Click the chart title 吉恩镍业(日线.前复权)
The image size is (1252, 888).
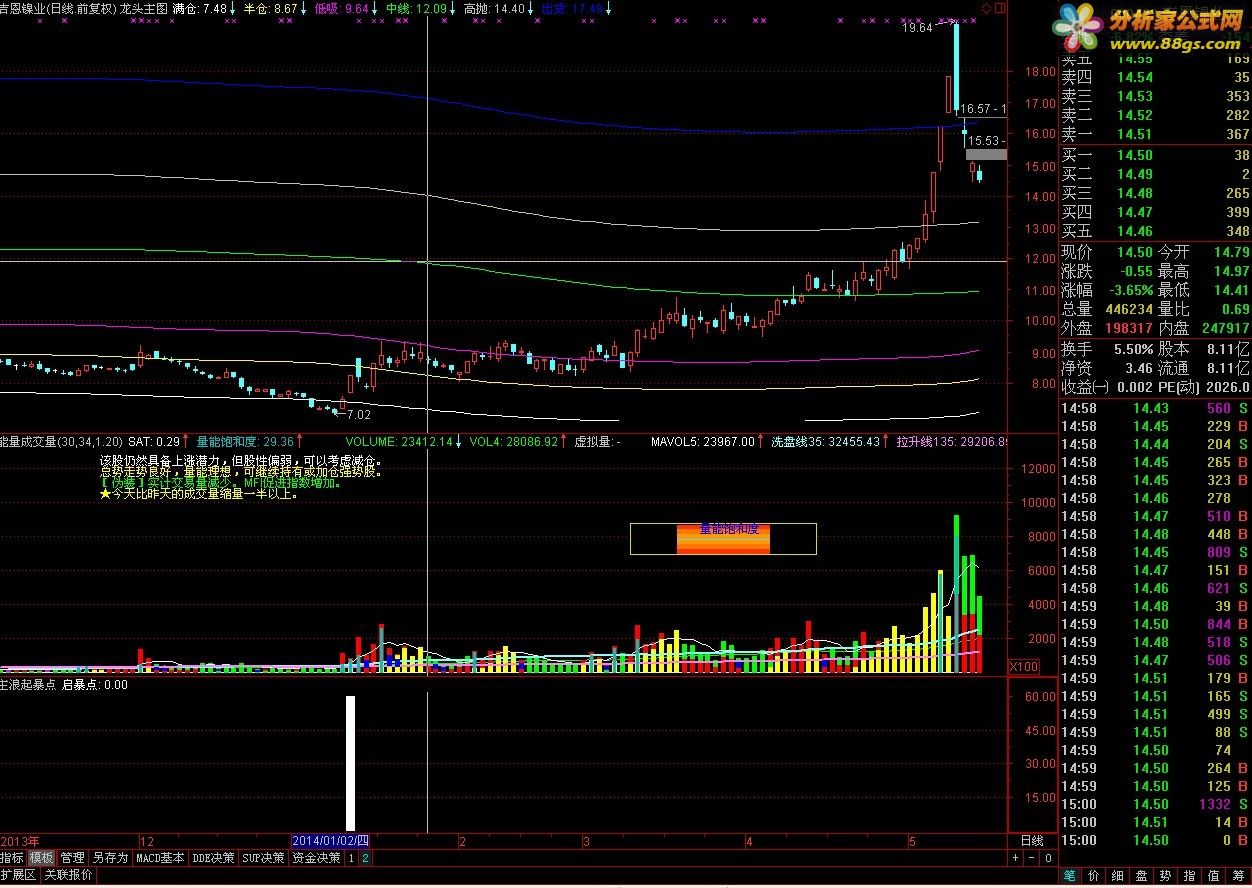coord(57,8)
